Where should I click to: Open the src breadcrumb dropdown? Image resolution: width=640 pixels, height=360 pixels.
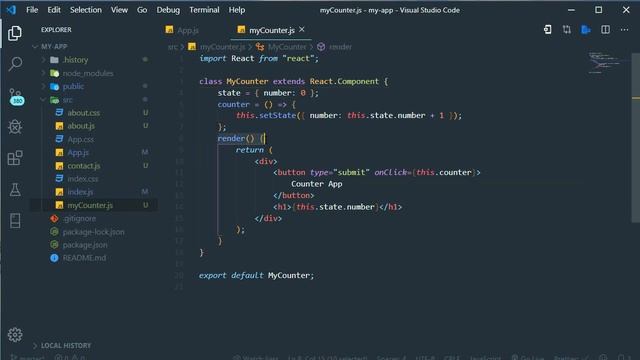click(173, 47)
